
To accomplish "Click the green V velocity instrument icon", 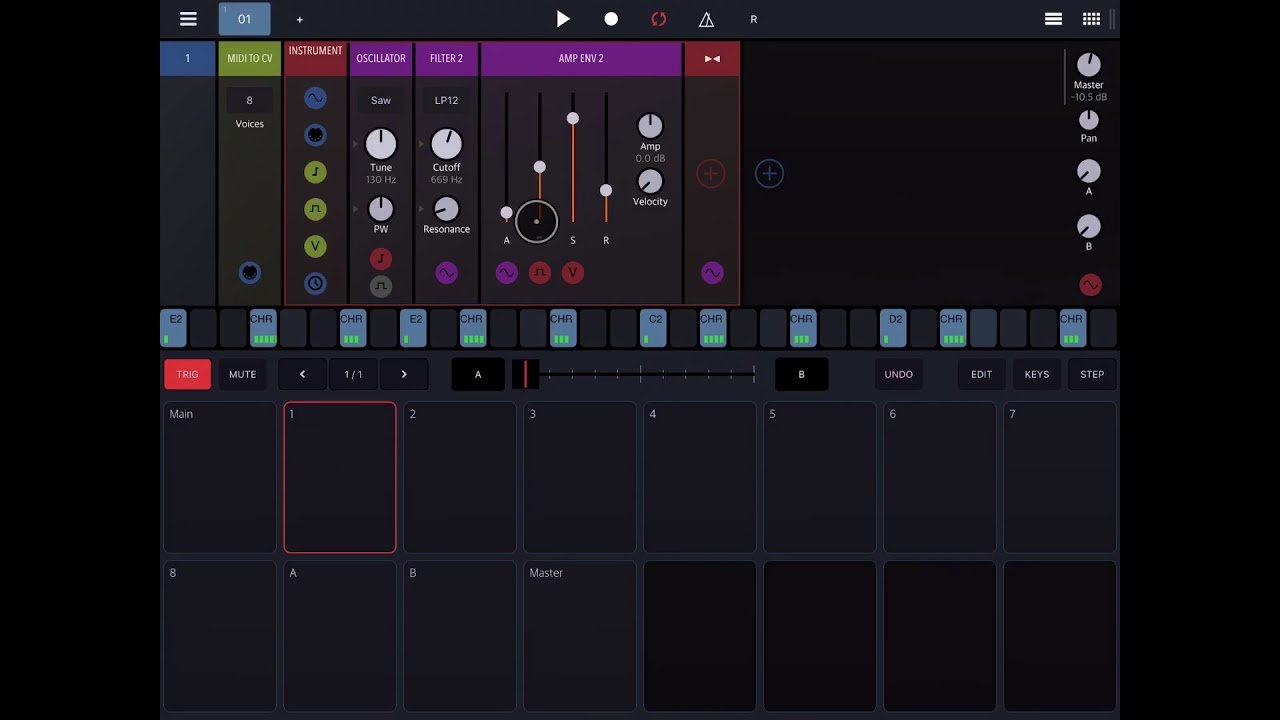I will point(315,246).
